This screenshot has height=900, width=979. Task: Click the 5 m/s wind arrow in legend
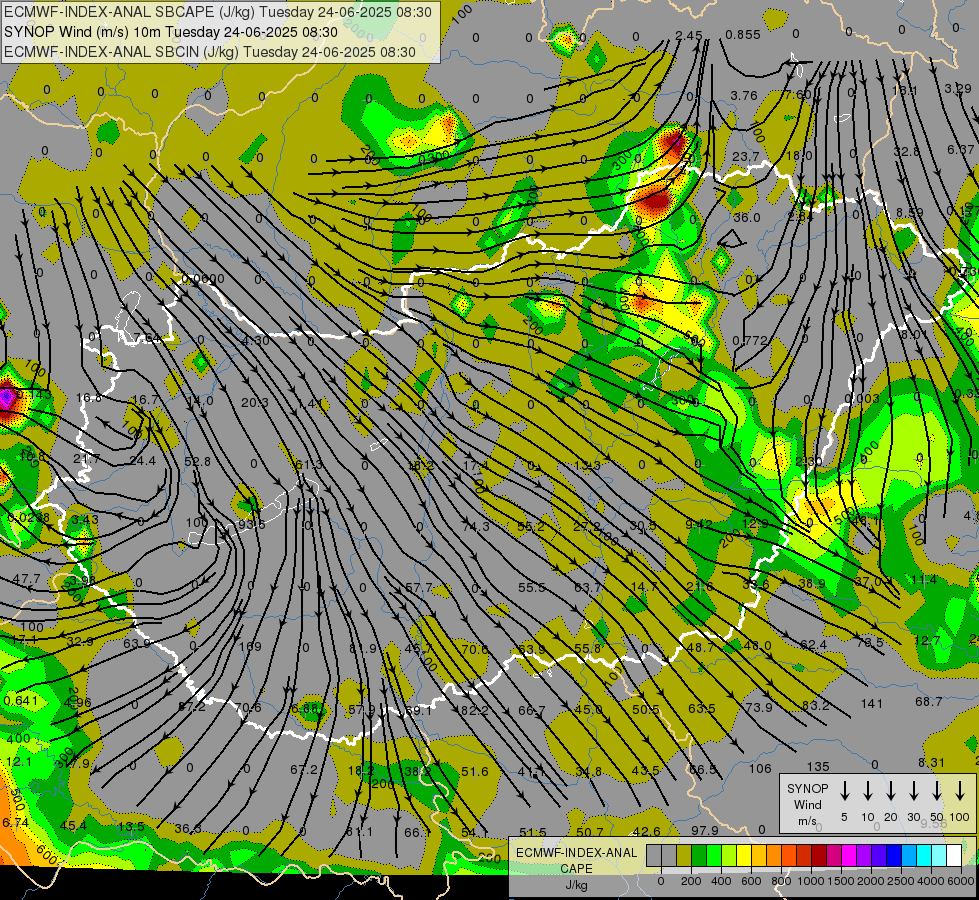(x=844, y=791)
